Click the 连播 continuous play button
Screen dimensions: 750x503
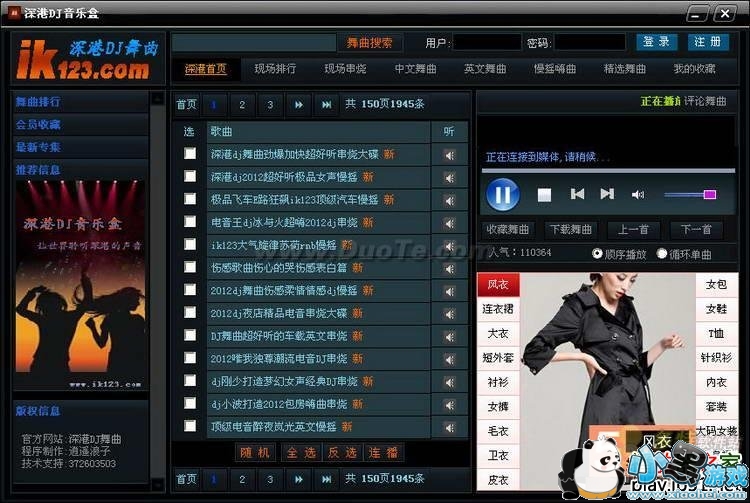click(x=383, y=453)
